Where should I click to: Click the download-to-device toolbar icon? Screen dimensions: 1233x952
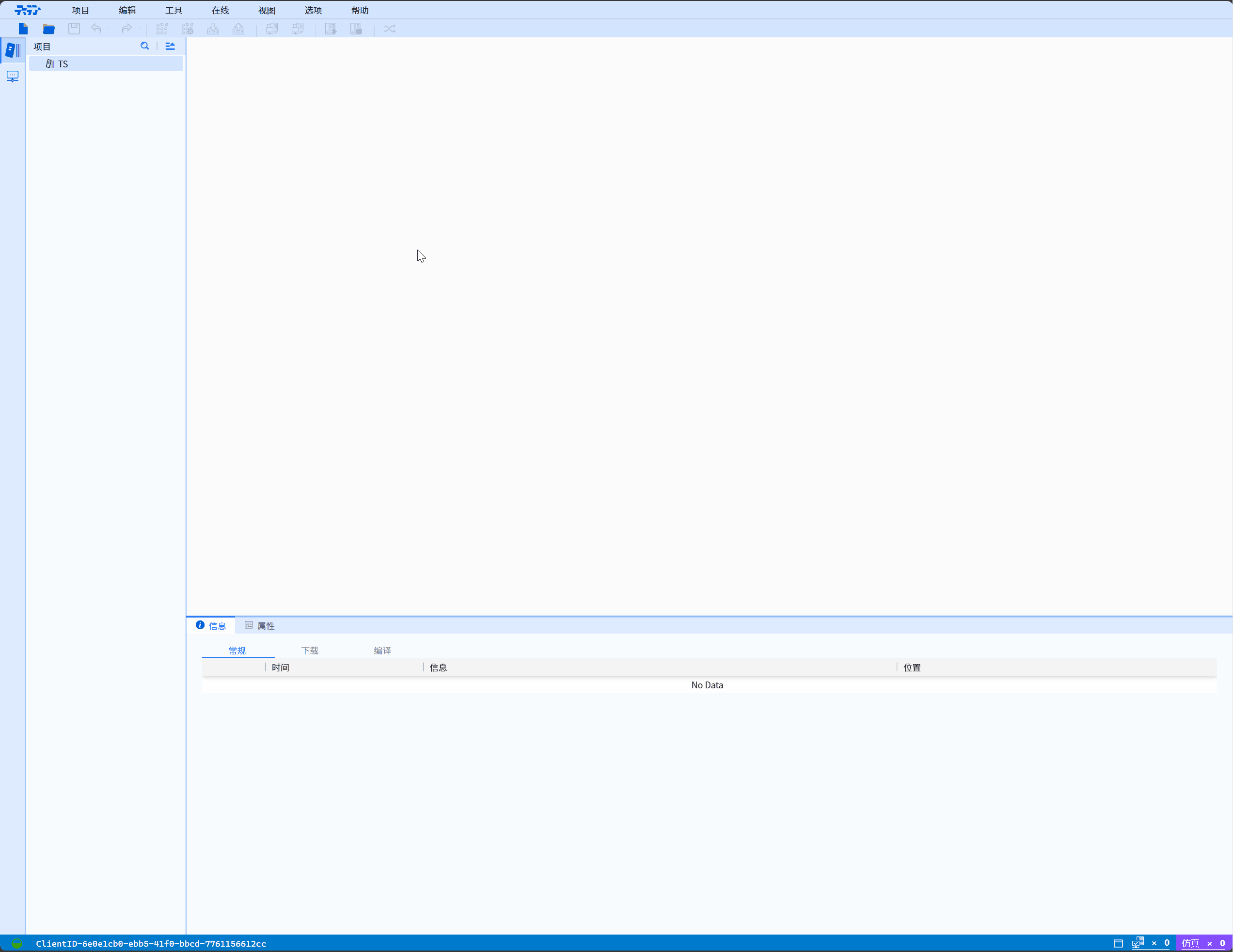[213, 29]
